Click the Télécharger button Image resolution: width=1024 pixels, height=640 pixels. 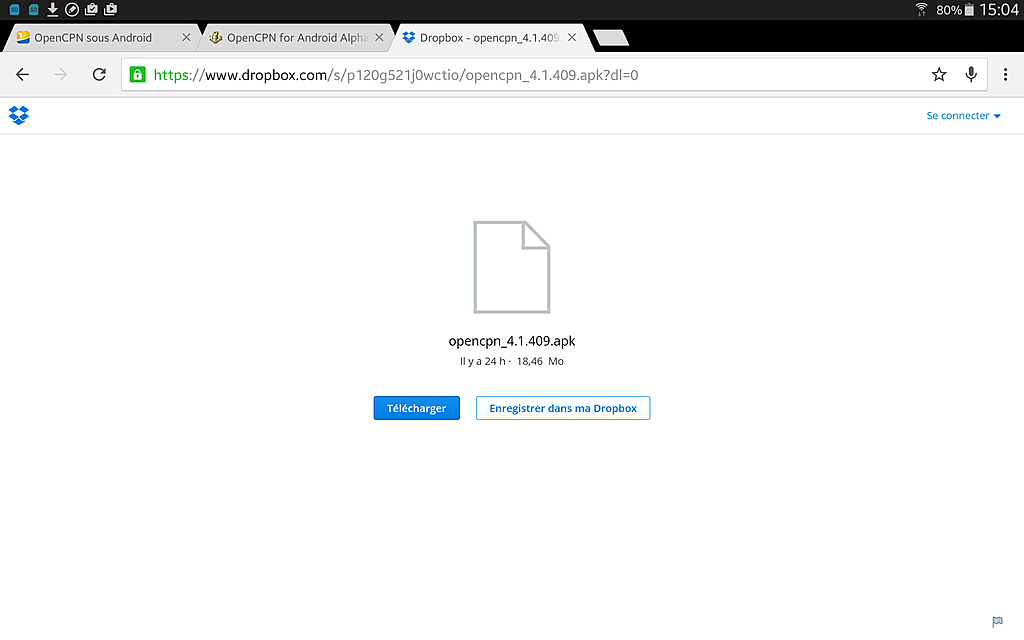(x=417, y=408)
